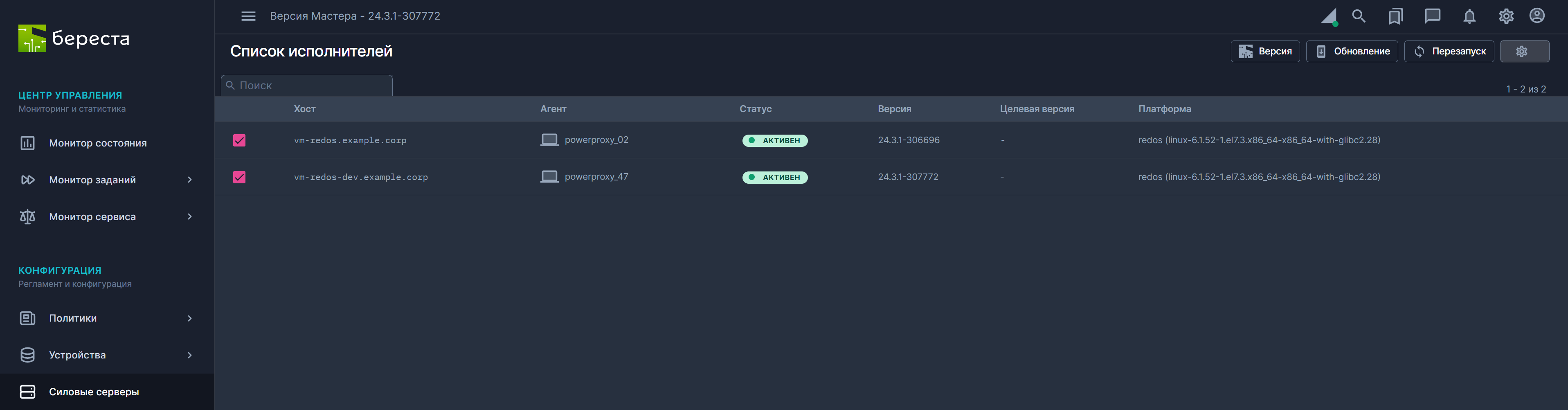Expand the Монитор сервиса submenu

click(189, 217)
